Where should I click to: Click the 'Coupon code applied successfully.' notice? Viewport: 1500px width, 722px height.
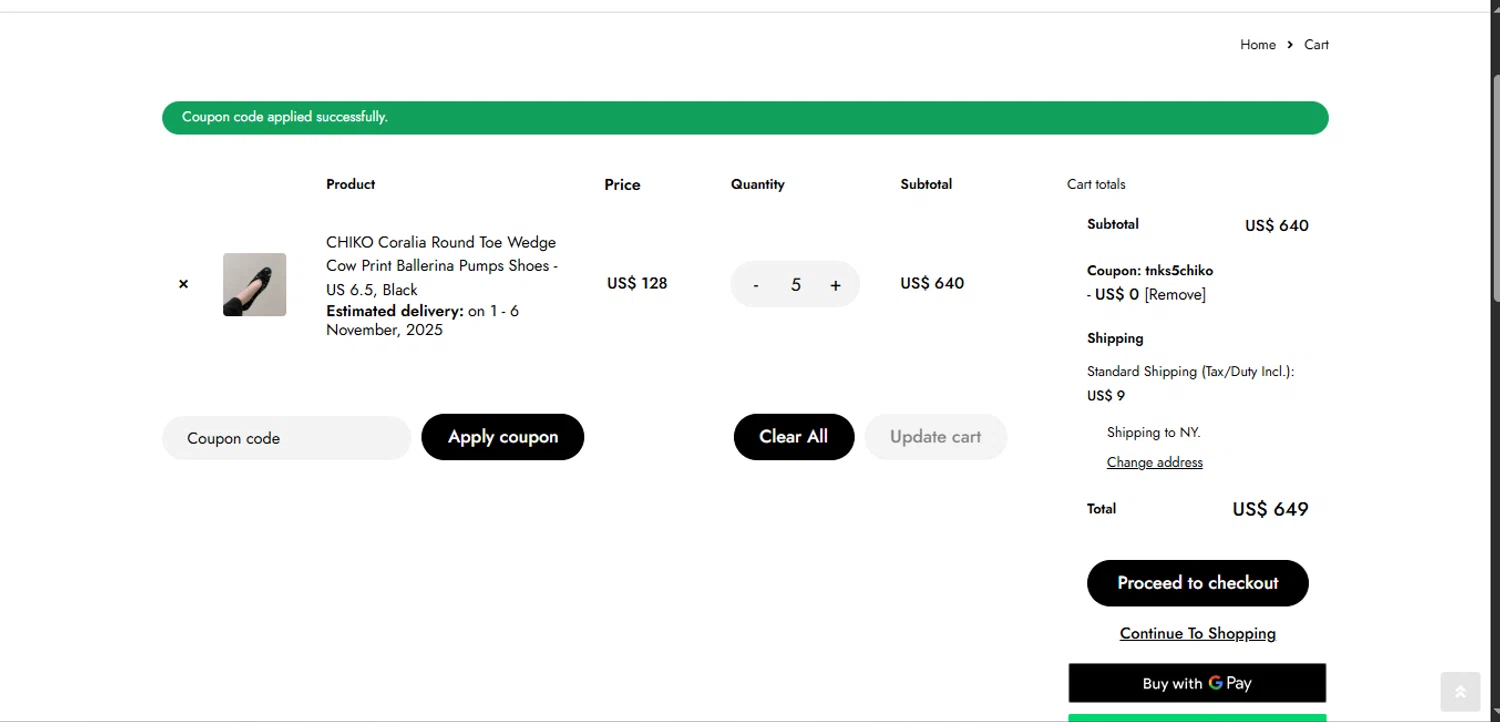coord(745,117)
